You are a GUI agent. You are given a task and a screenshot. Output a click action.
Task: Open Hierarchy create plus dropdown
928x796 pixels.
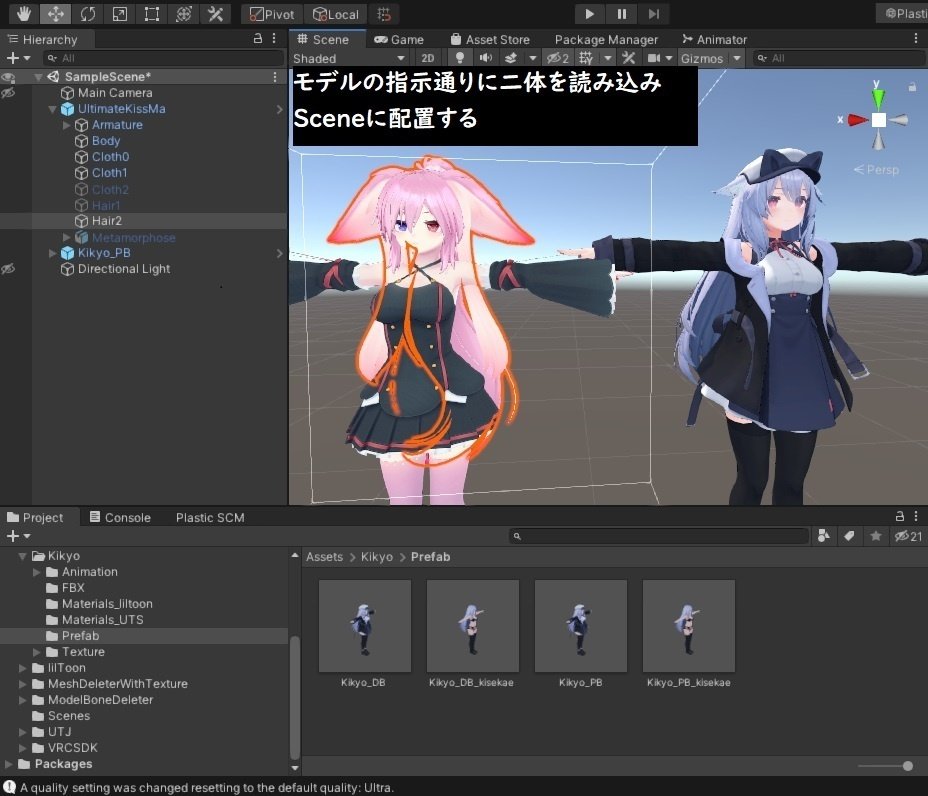pos(18,58)
